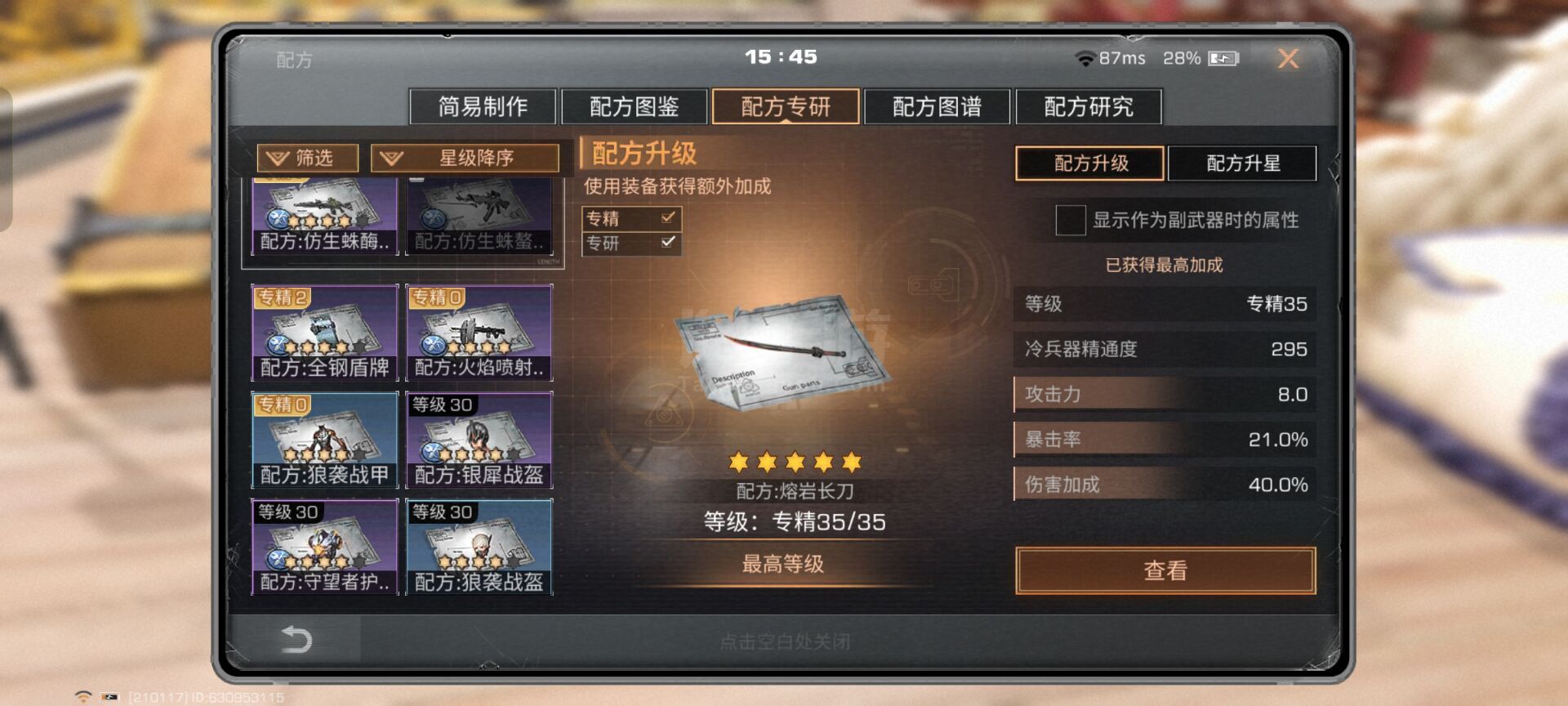Click the 熔岩长刀 blueprint image
This screenshot has height=706, width=1568.
tap(782, 351)
